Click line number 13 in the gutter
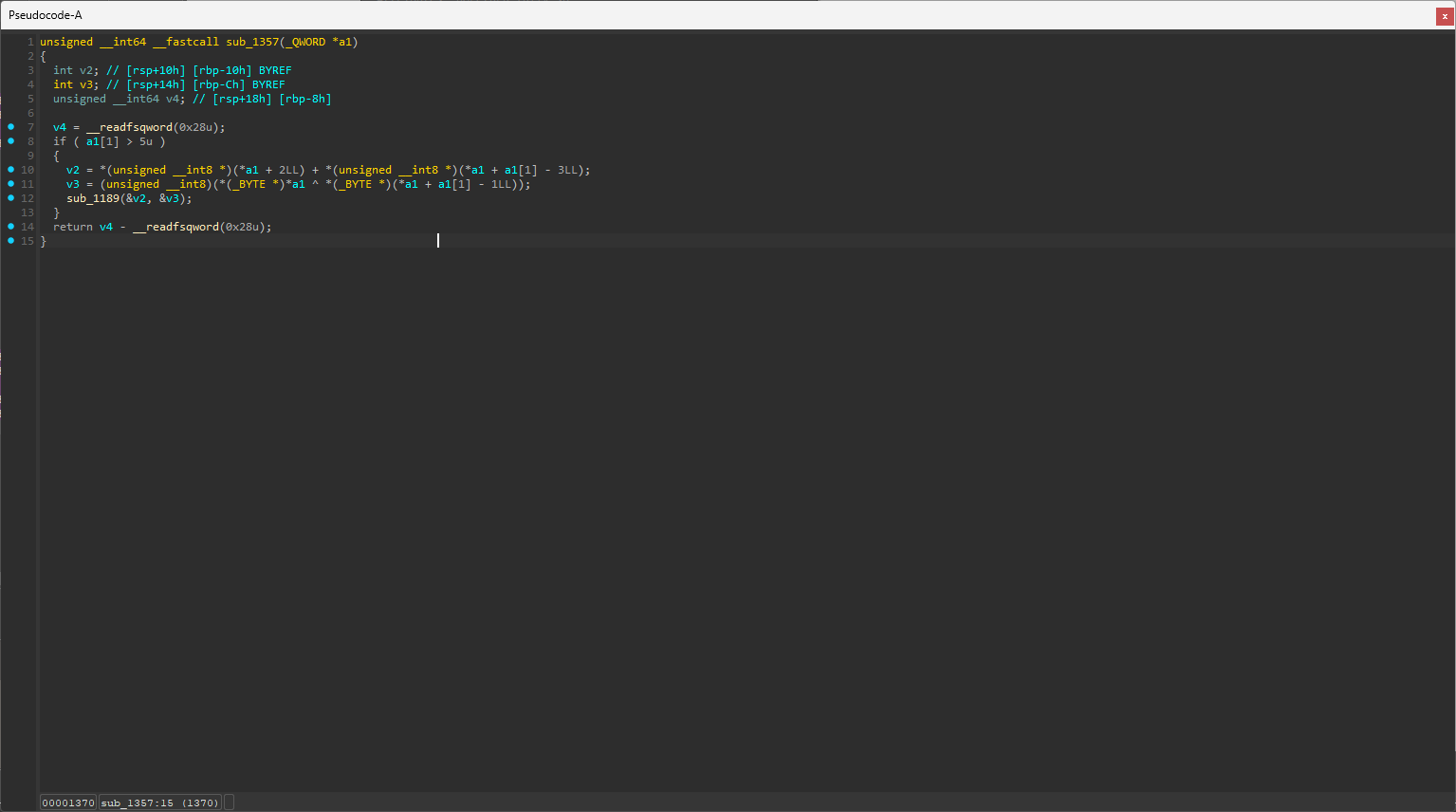This screenshot has width=1456, height=812. (x=28, y=212)
